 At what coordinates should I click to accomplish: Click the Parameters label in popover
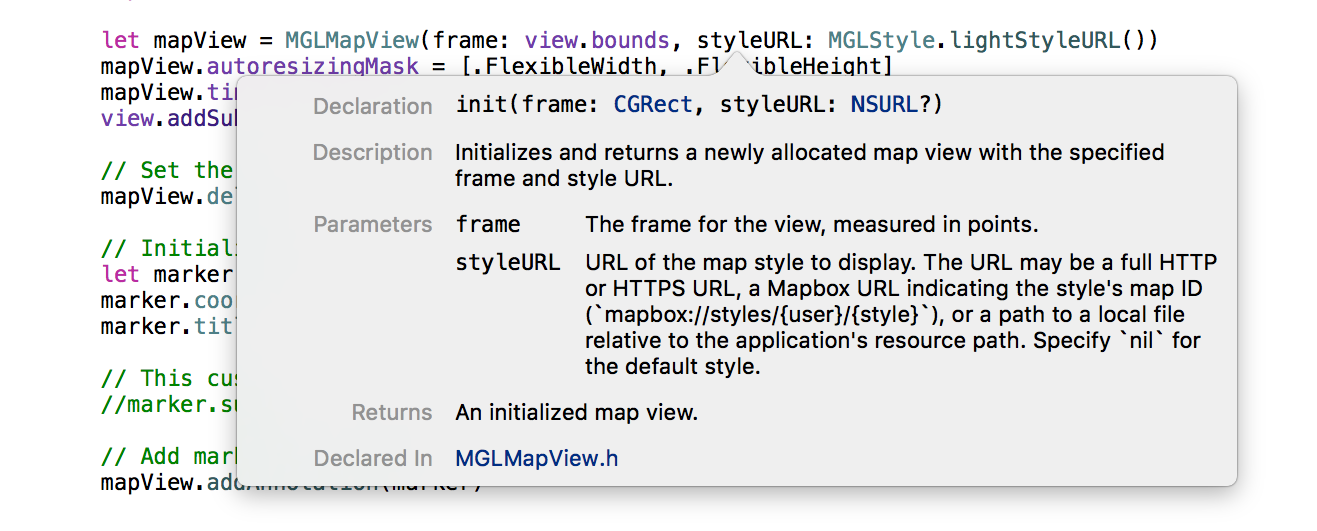click(373, 225)
